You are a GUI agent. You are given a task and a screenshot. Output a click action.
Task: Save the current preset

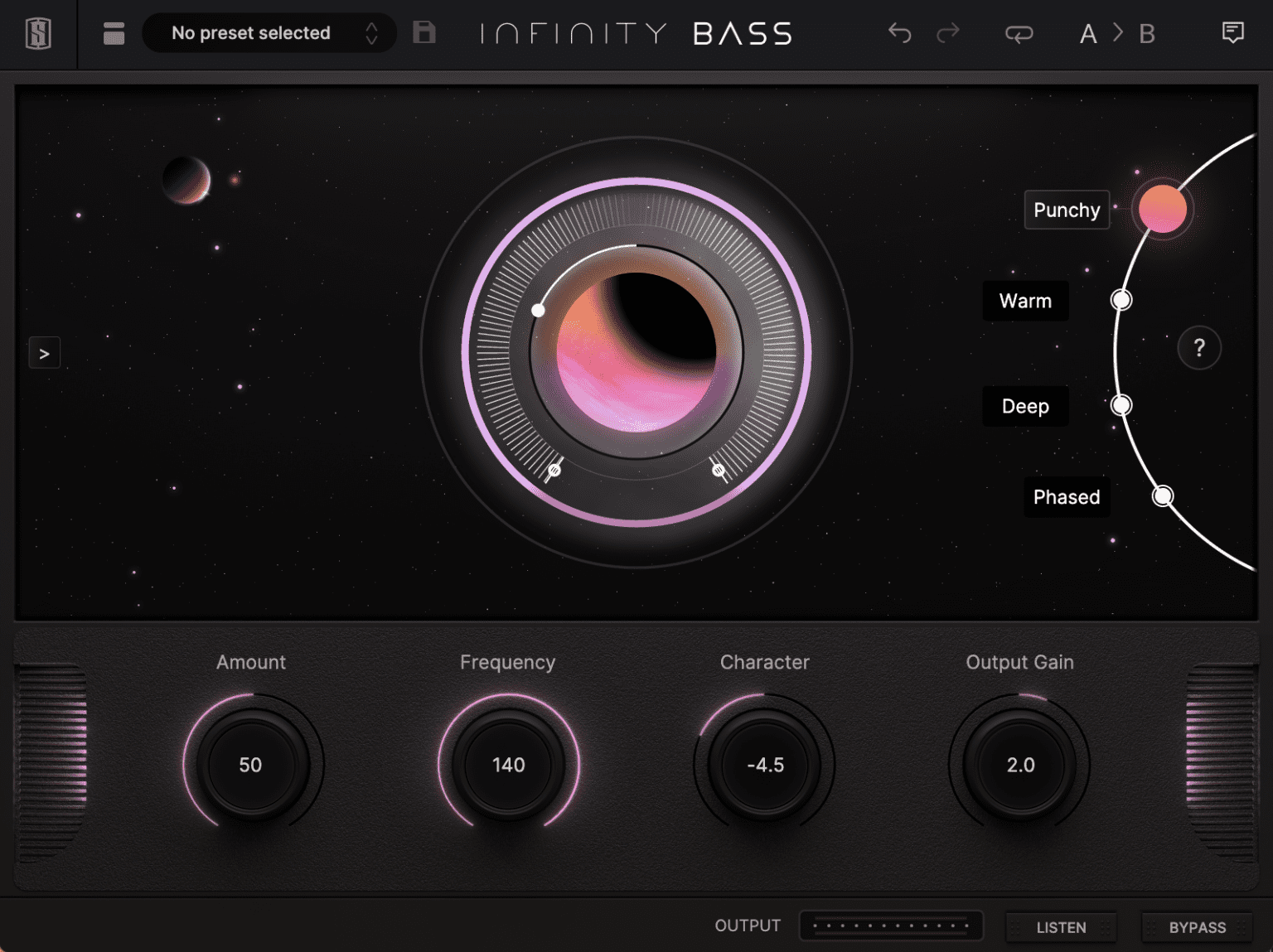pos(424,31)
